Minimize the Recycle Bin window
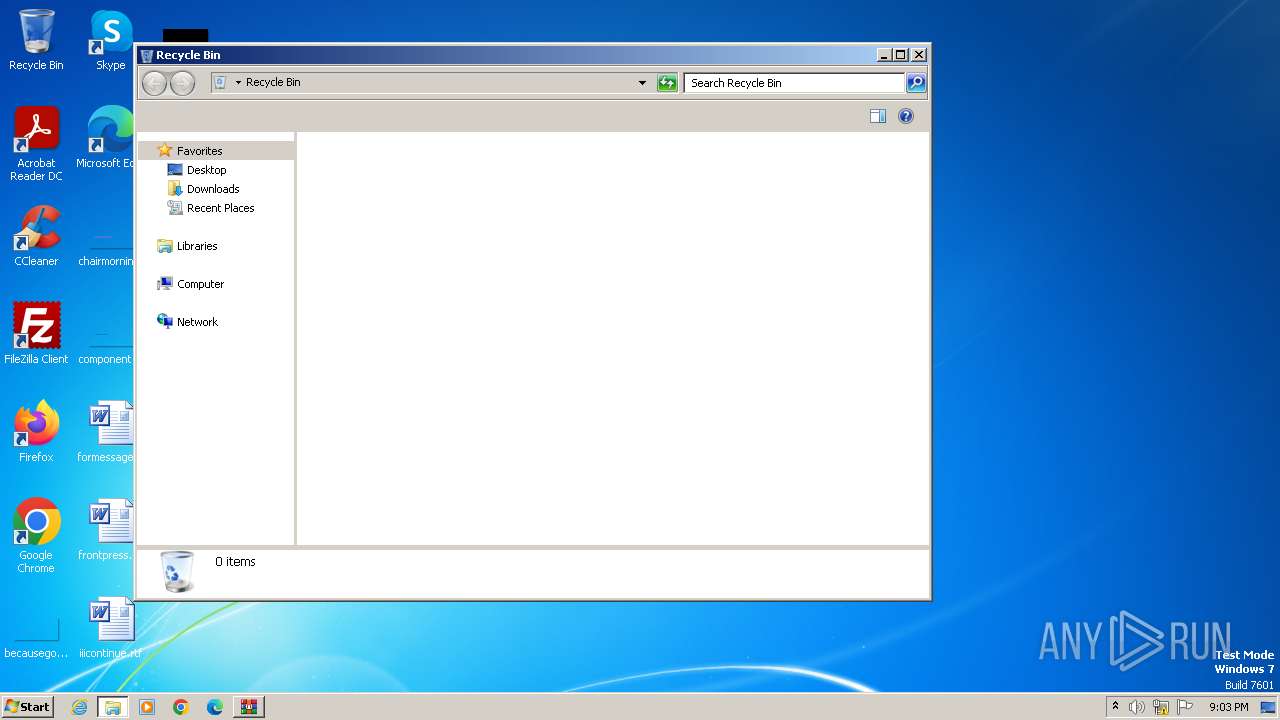 point(883,55)
